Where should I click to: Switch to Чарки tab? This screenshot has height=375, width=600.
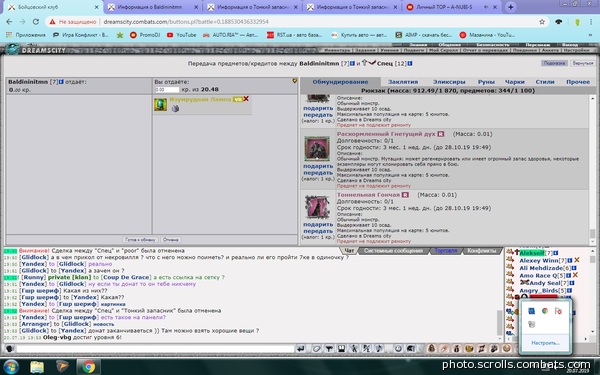tap(515, 82)
